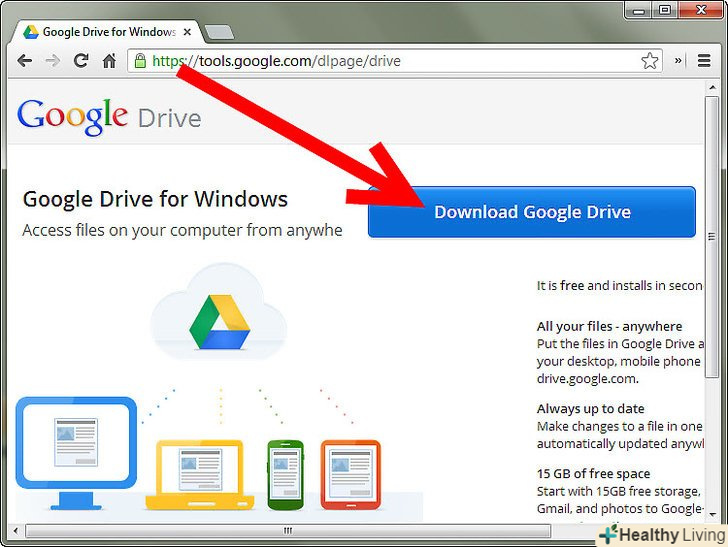728x547 pixels.
Task: Click '15 GB of free space' heading
Action: pyautogui.click(x=593, y=474)
